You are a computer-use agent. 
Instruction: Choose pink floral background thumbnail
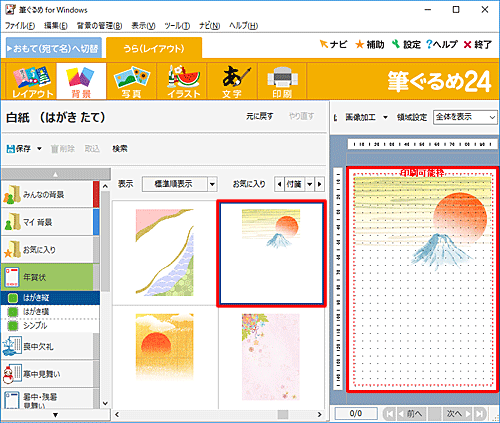271,357
